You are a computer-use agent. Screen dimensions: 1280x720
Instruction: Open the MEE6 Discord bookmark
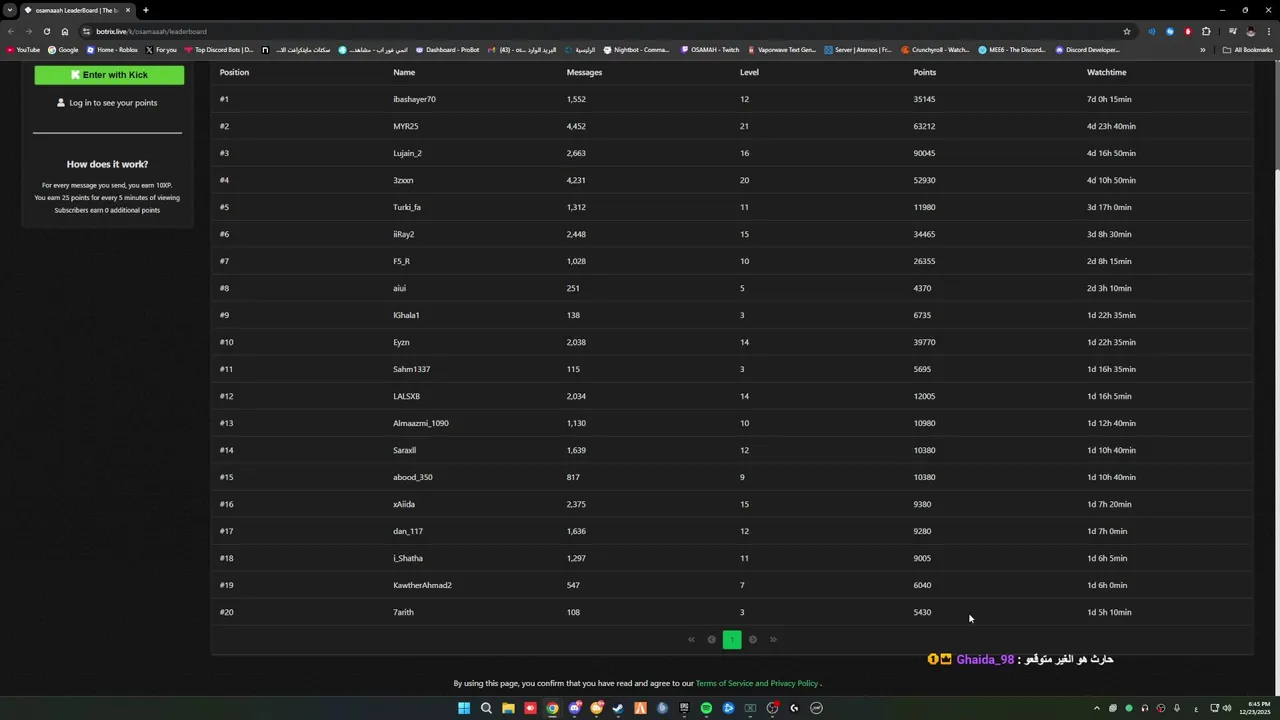(1012, 50)
